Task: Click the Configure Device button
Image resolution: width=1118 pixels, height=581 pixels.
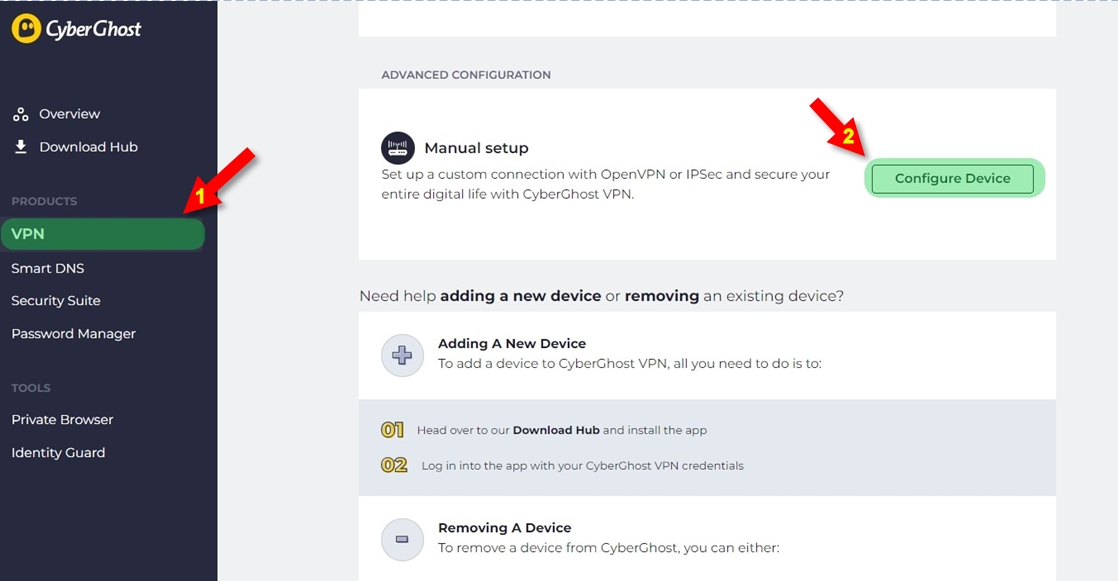Action: tap(953, 178)
